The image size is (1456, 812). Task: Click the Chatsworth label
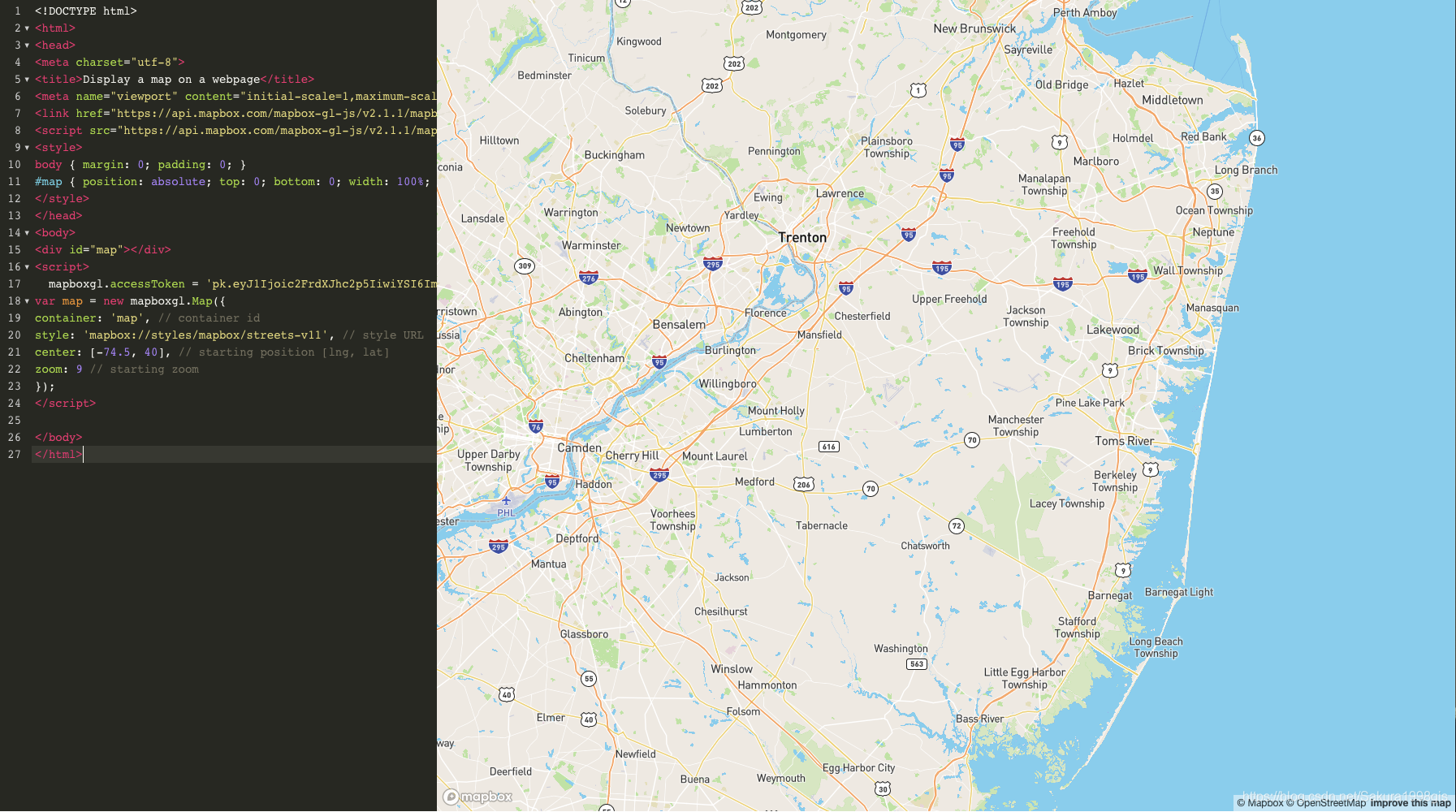(x=926, y=546)
